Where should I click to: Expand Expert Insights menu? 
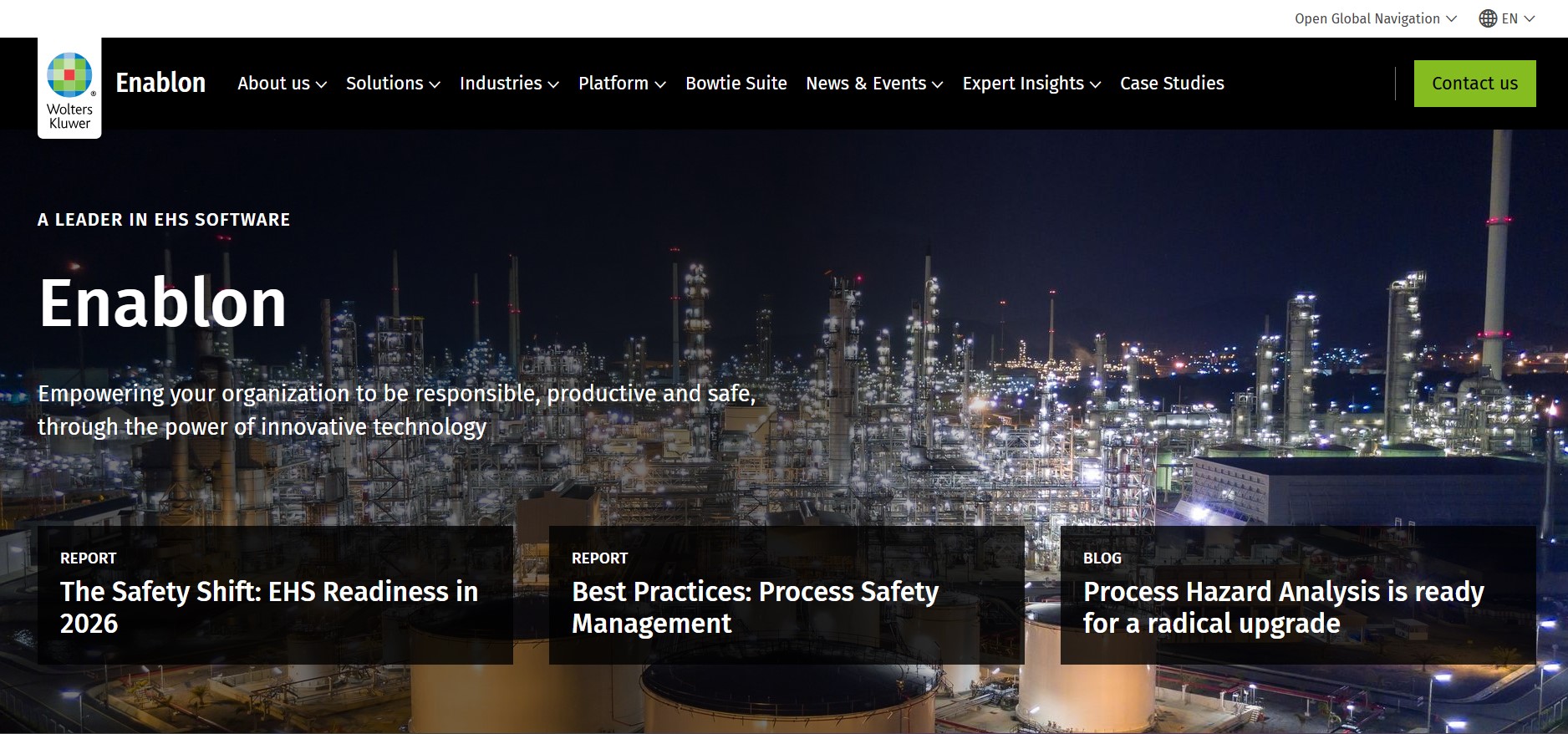(x=1031, y=84)
